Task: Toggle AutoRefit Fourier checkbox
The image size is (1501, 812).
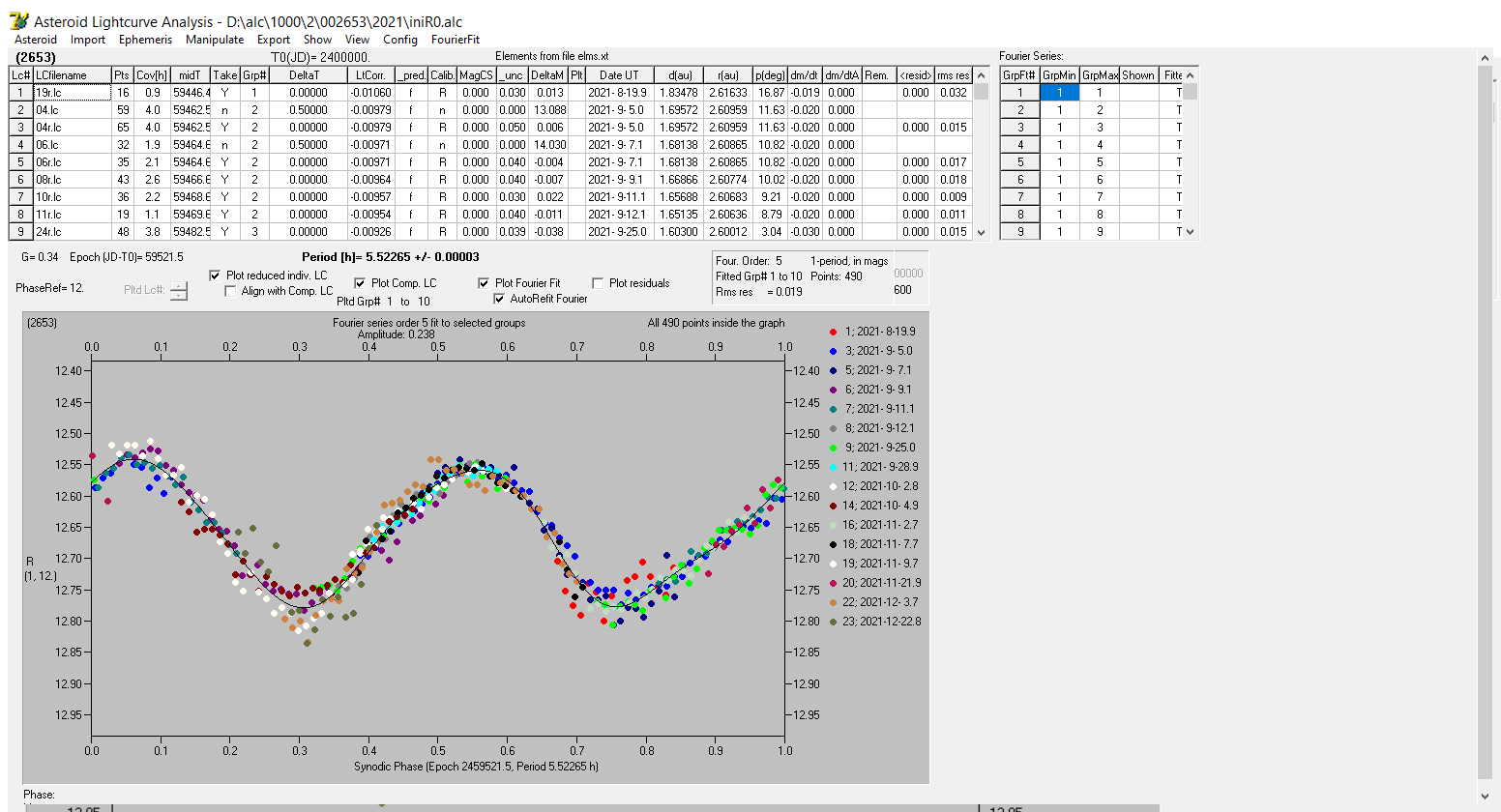Action: pos(499,299)
